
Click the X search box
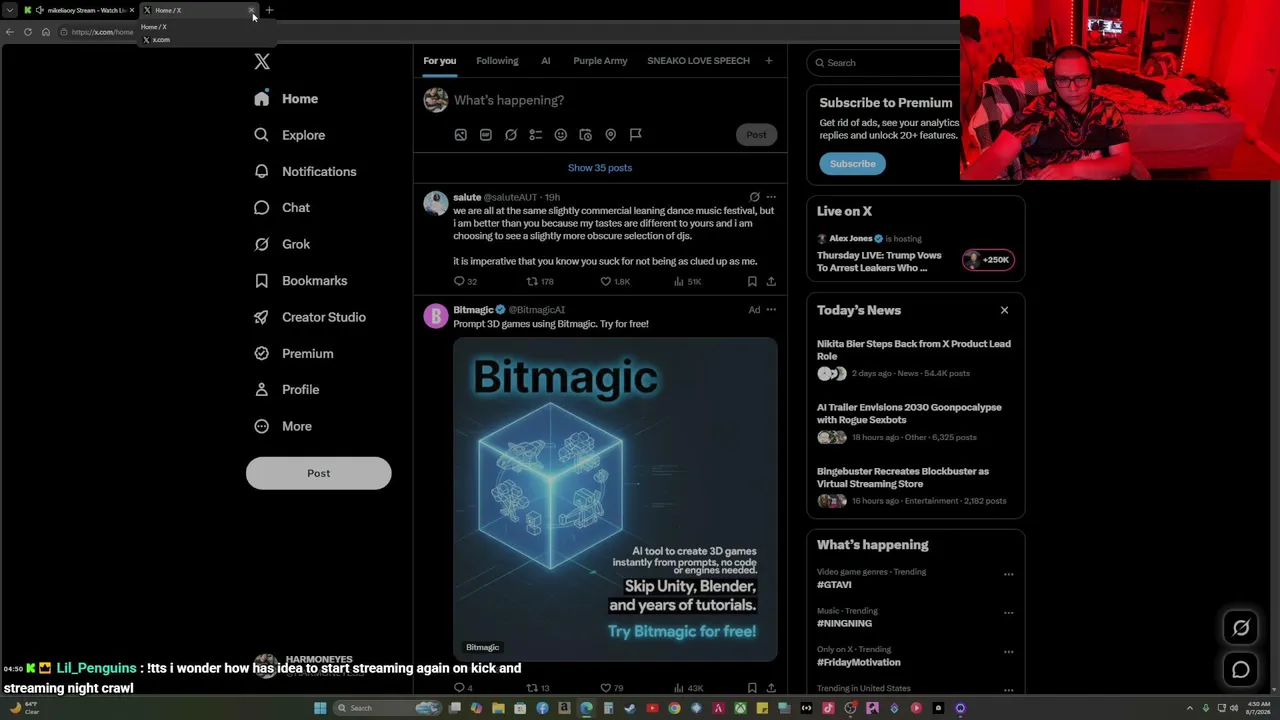click(884, 63)
